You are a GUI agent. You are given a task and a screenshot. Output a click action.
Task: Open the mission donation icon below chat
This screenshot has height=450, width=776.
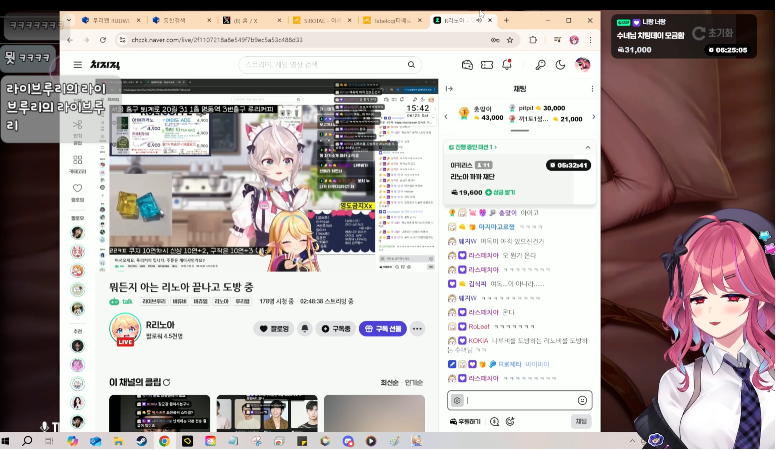pyautogui.click(x=510, y=421)
